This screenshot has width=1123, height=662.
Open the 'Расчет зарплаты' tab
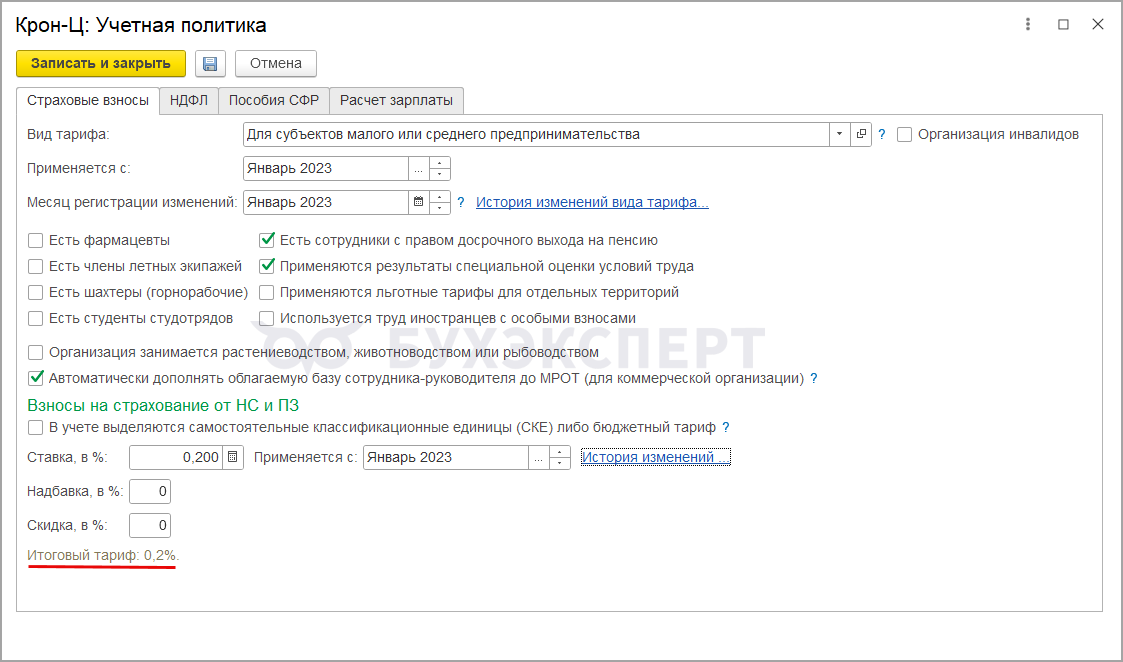click(396, 100)
